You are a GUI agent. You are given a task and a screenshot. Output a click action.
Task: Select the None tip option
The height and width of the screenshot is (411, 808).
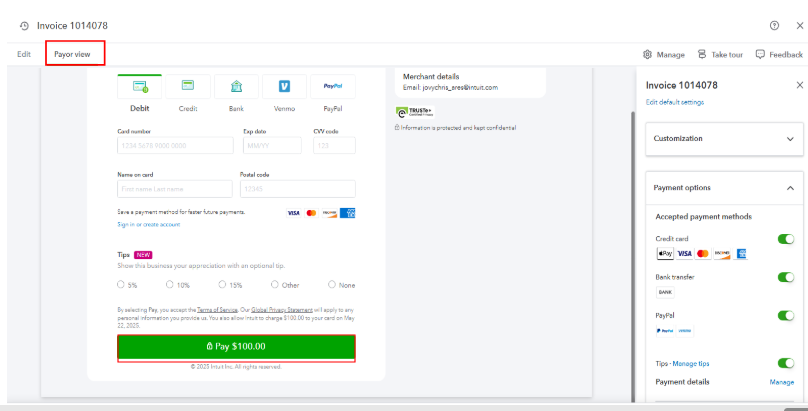[332, 284]
